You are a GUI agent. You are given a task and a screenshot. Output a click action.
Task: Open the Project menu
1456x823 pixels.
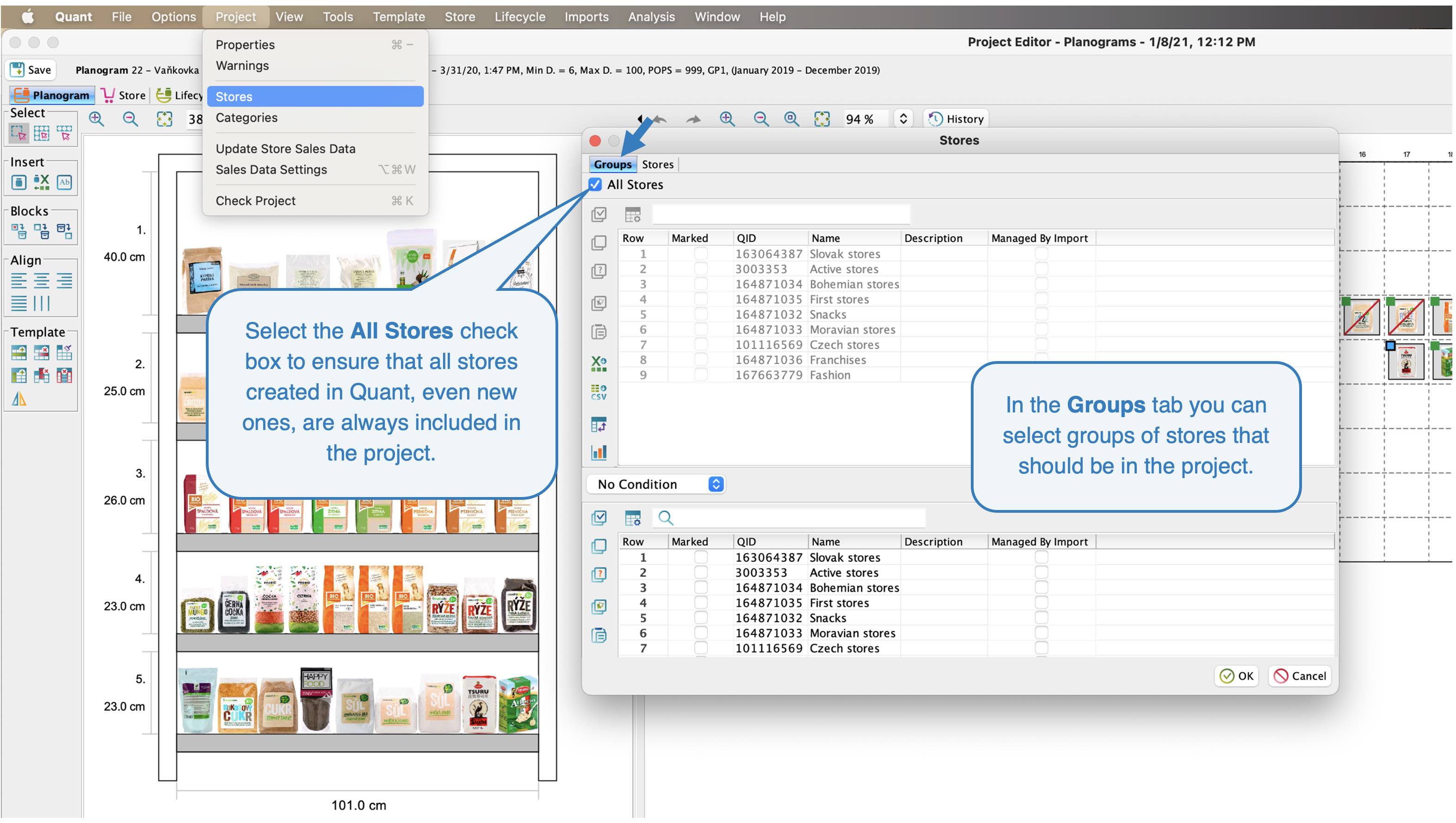coord(235,17)
